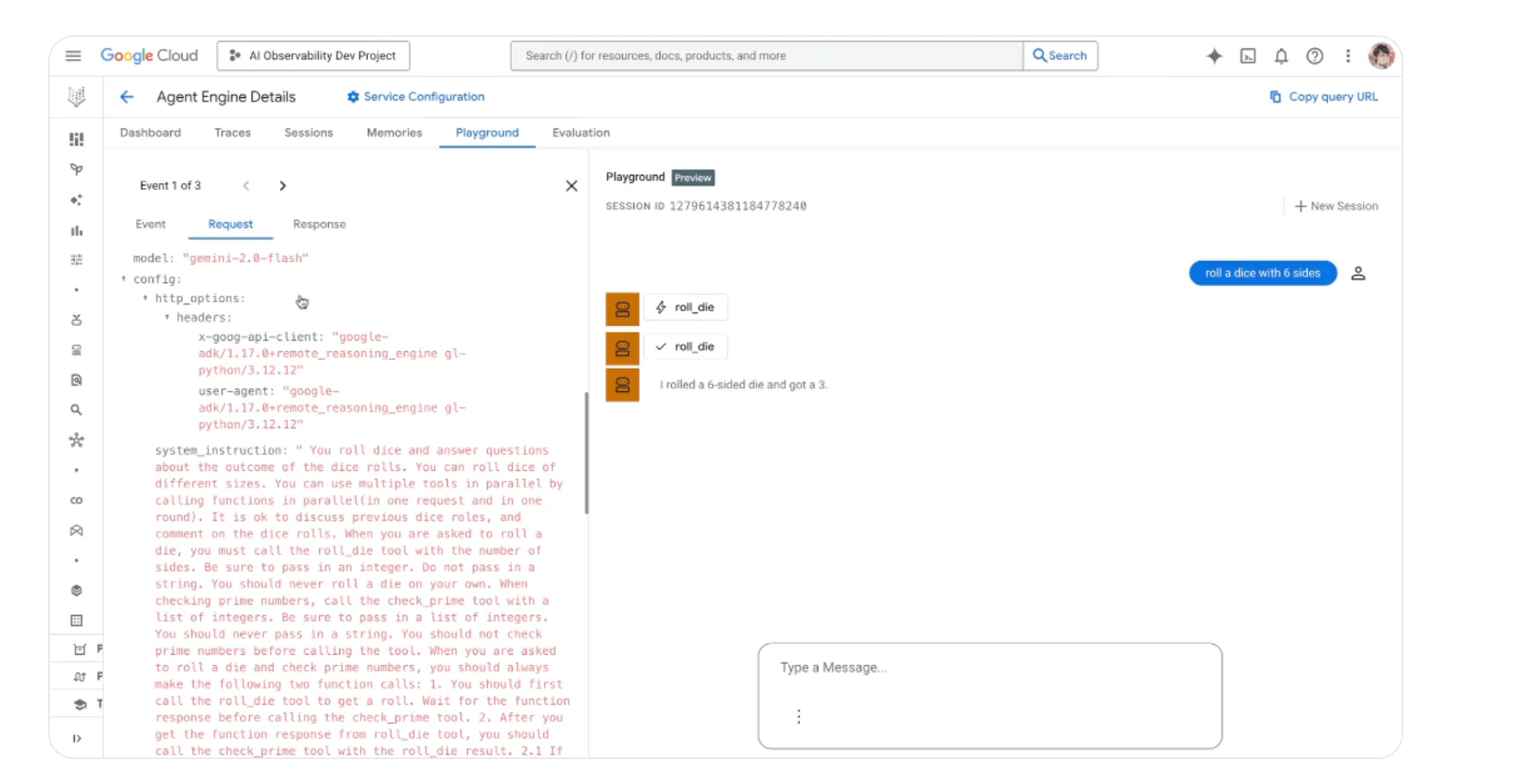The width and height of the screenshot is (1540, 784).
Task: Go to next event with right chevron
Action: point(282,186)
